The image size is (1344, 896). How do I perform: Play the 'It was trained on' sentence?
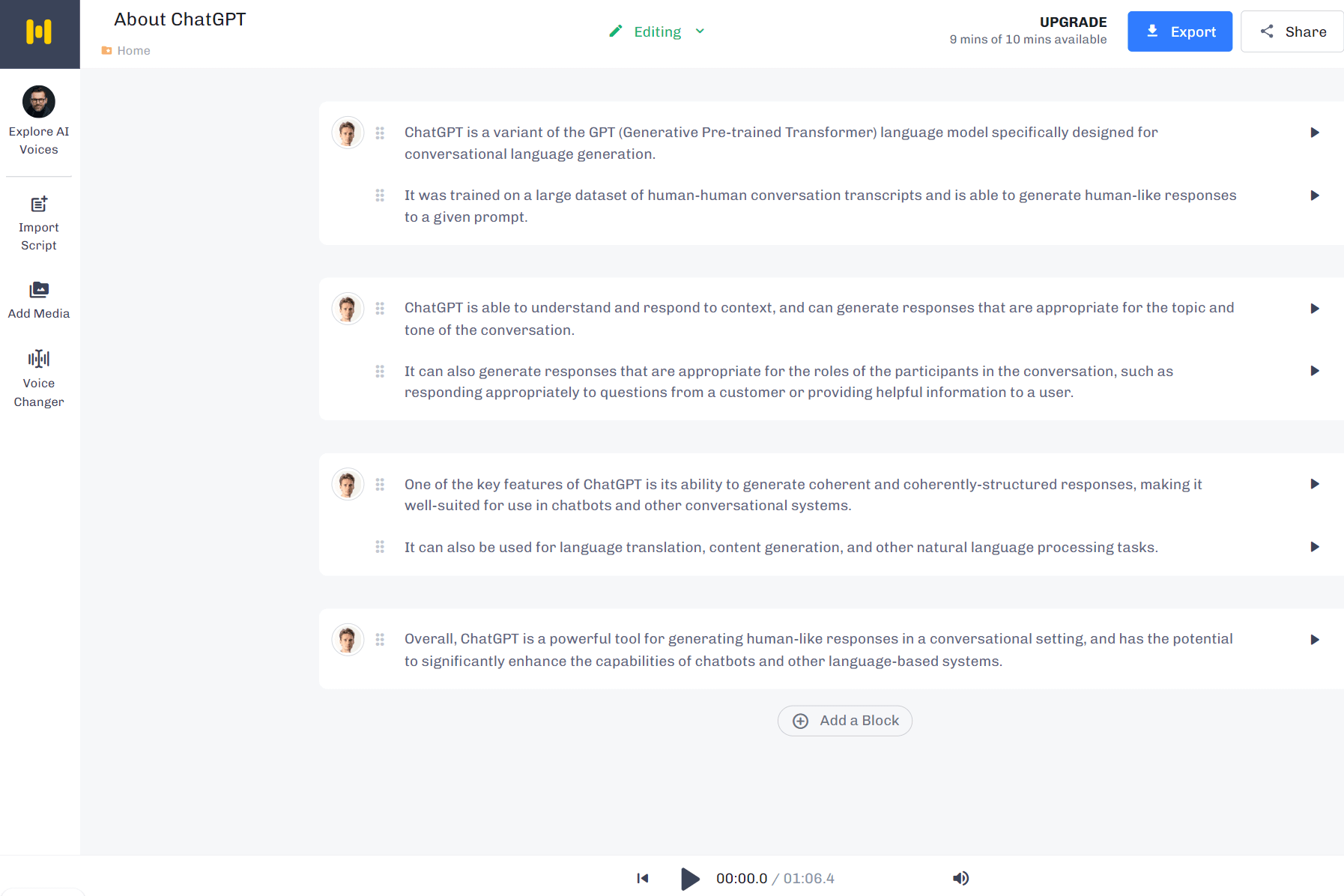pos(1315,196)
